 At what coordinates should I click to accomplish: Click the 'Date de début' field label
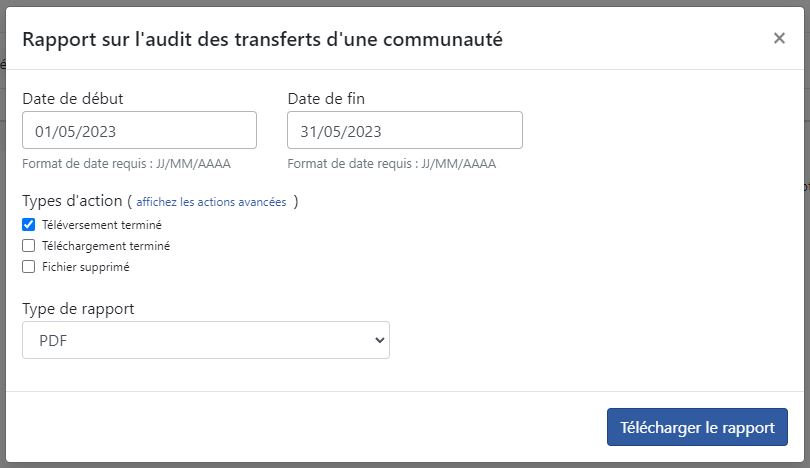click(x=73, y=99)
